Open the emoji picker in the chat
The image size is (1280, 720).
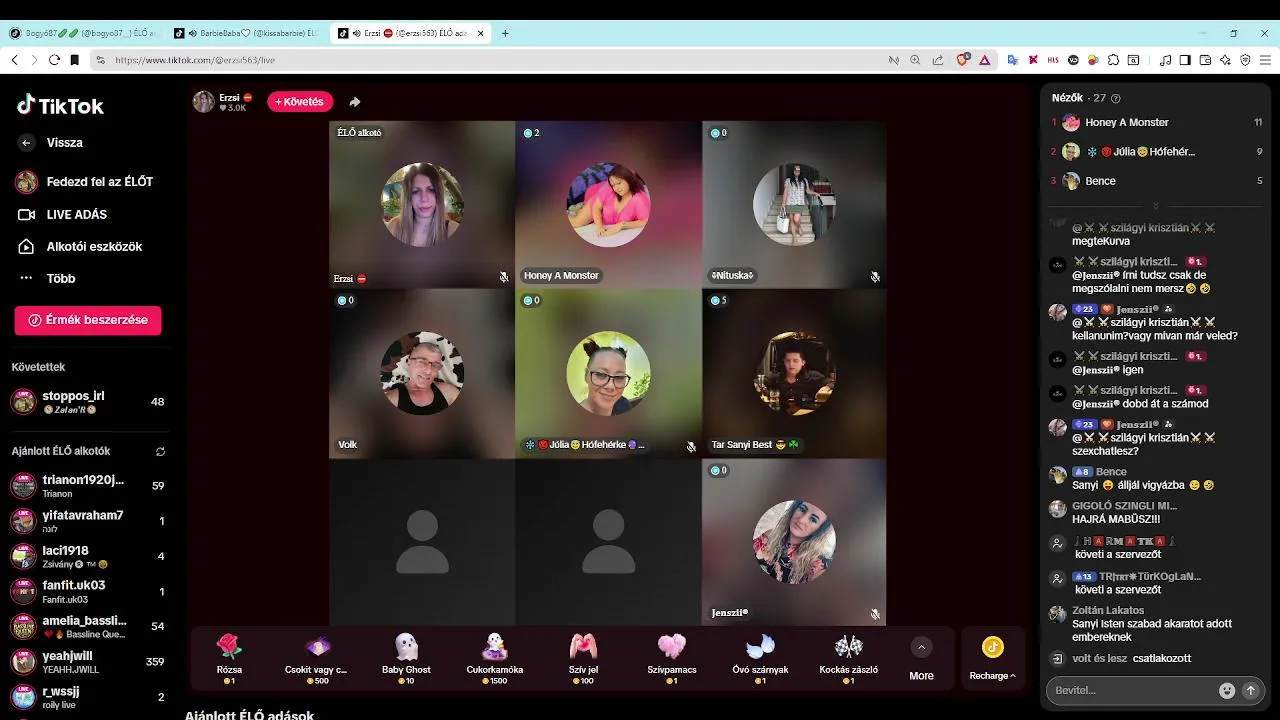point(1227,690)
